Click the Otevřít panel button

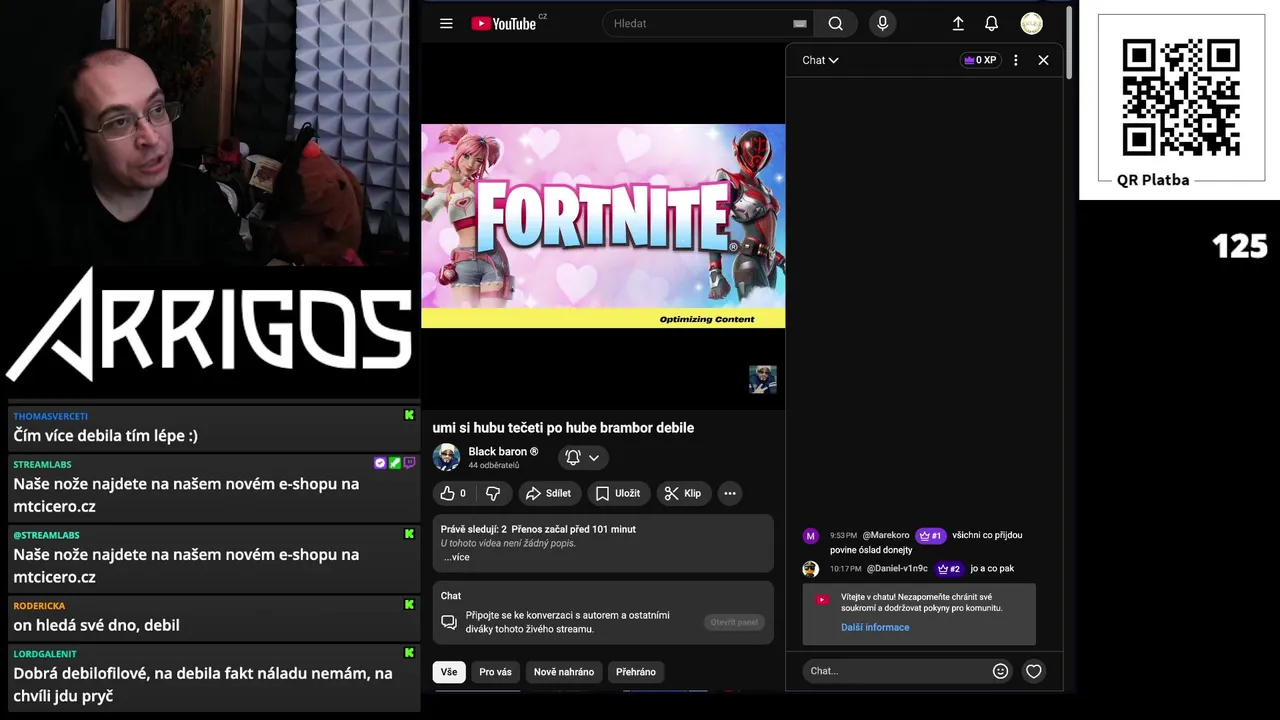(734, 622)
